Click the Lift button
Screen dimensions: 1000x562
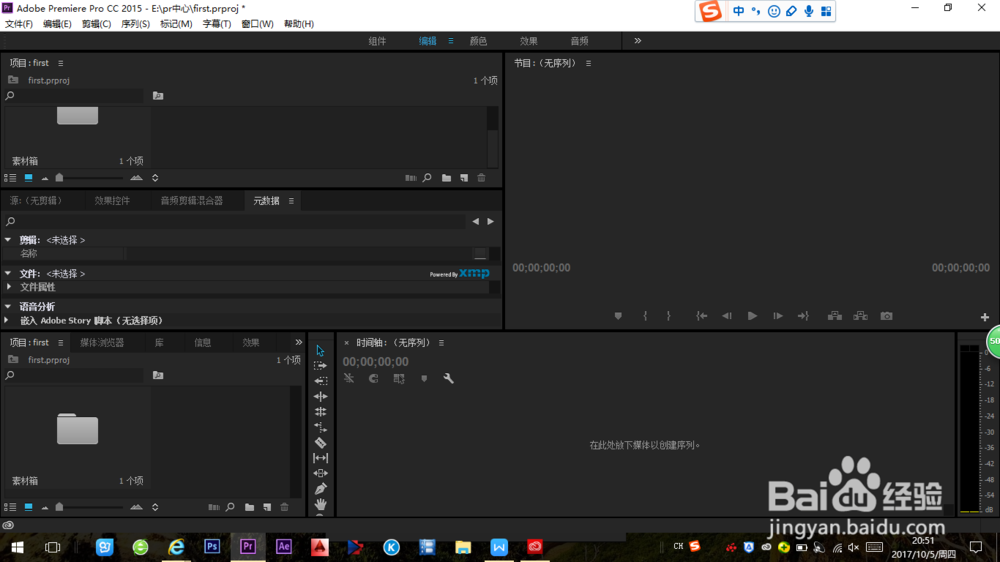point(835,316)
